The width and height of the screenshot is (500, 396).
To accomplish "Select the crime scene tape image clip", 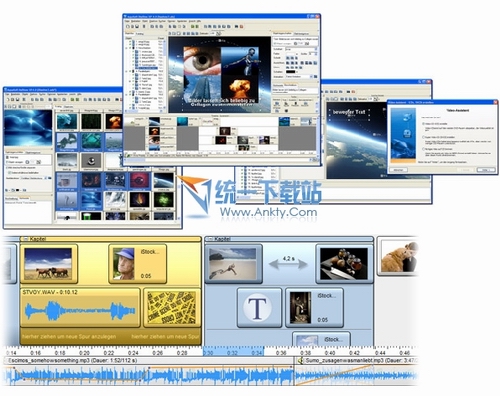I will pyautogui.click(x=172, y=308).
